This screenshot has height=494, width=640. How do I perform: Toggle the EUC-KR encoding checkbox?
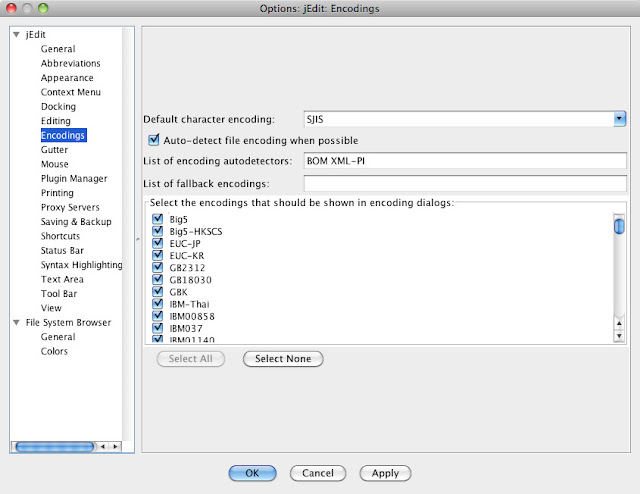click(x=158, y=255)
